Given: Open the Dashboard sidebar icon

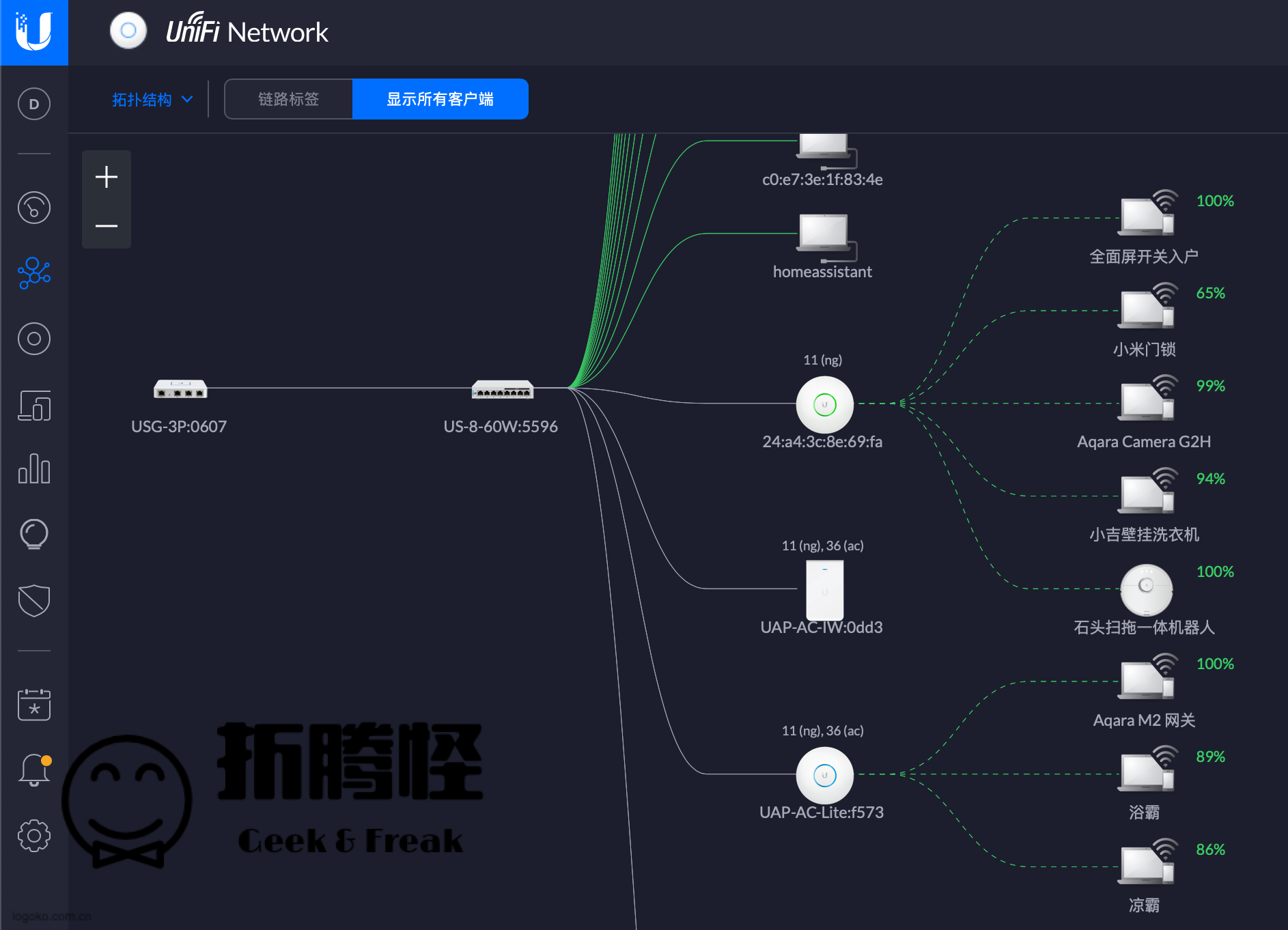Looking at the screenshot, I should [x=34, y=104].
